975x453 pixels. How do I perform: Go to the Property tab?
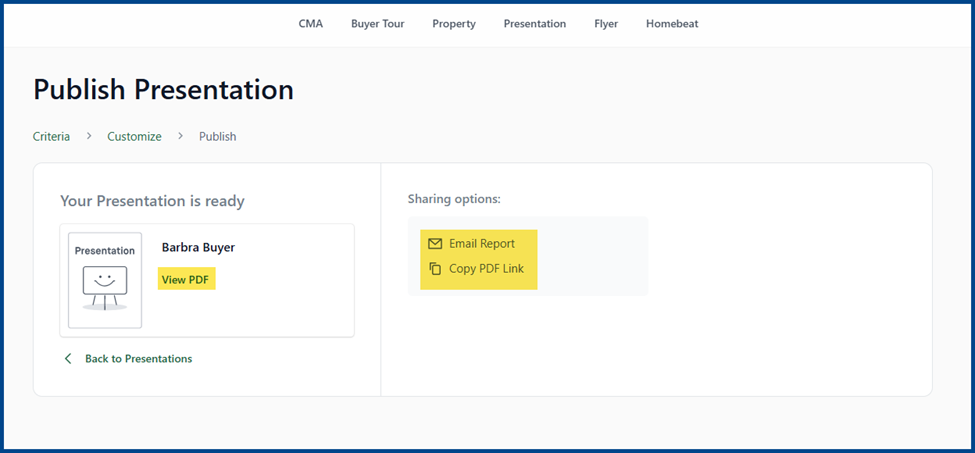(454, 24)
